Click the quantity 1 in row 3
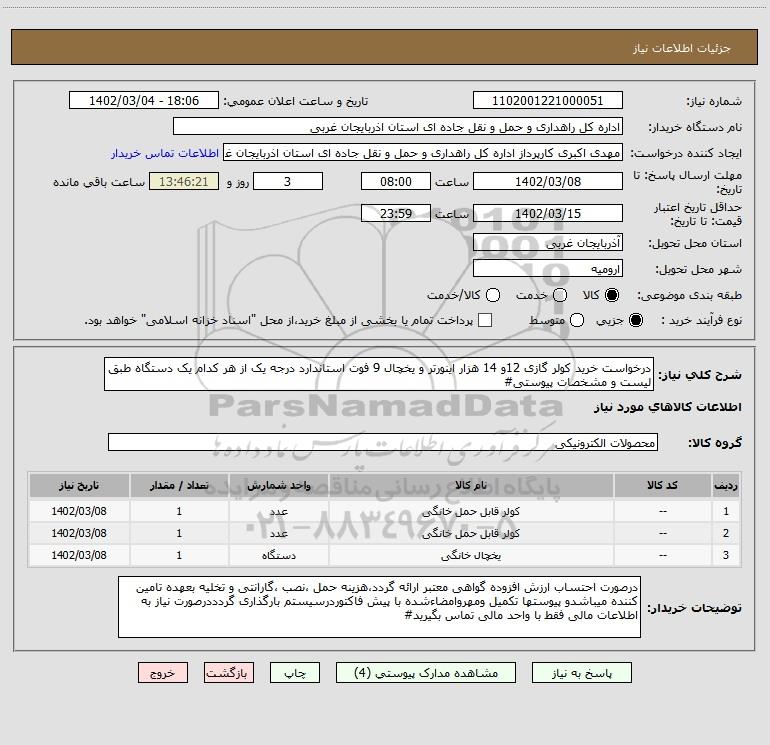The width and height of the screenshot is (770, 745). 179,555
